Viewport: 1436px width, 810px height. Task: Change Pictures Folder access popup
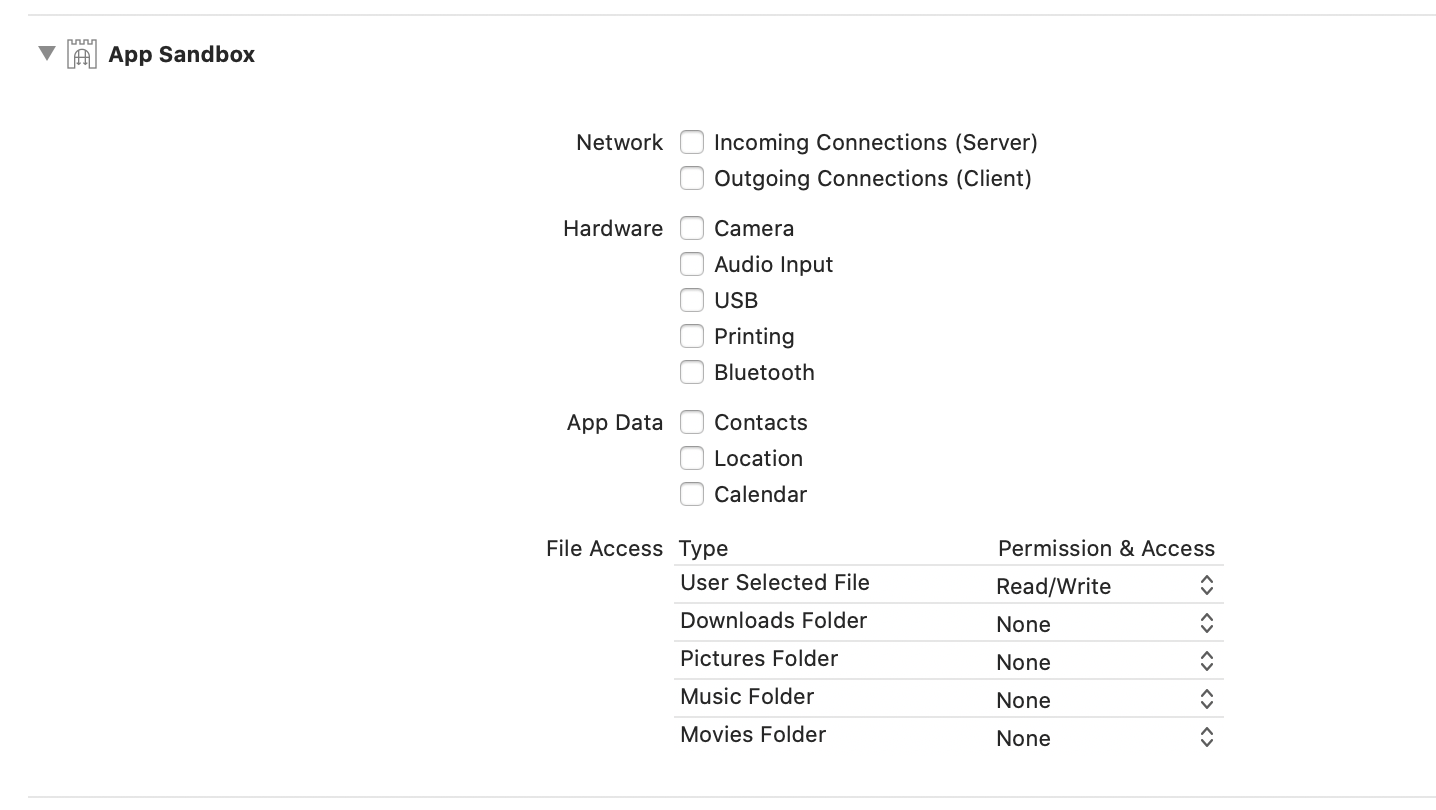pyautogui.click(x=1106, y=662)
